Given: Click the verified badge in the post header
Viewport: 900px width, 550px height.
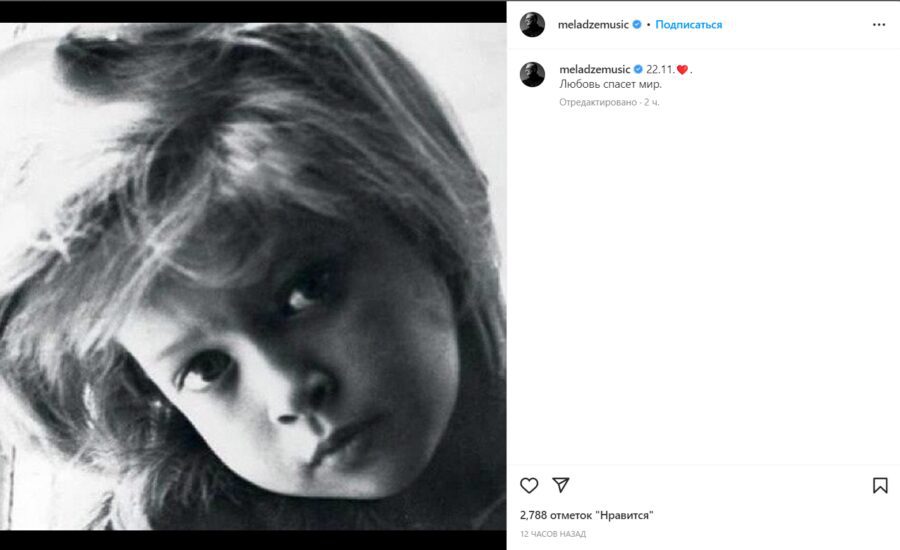Looking at the screenshot, I should (x=637, y=24).
